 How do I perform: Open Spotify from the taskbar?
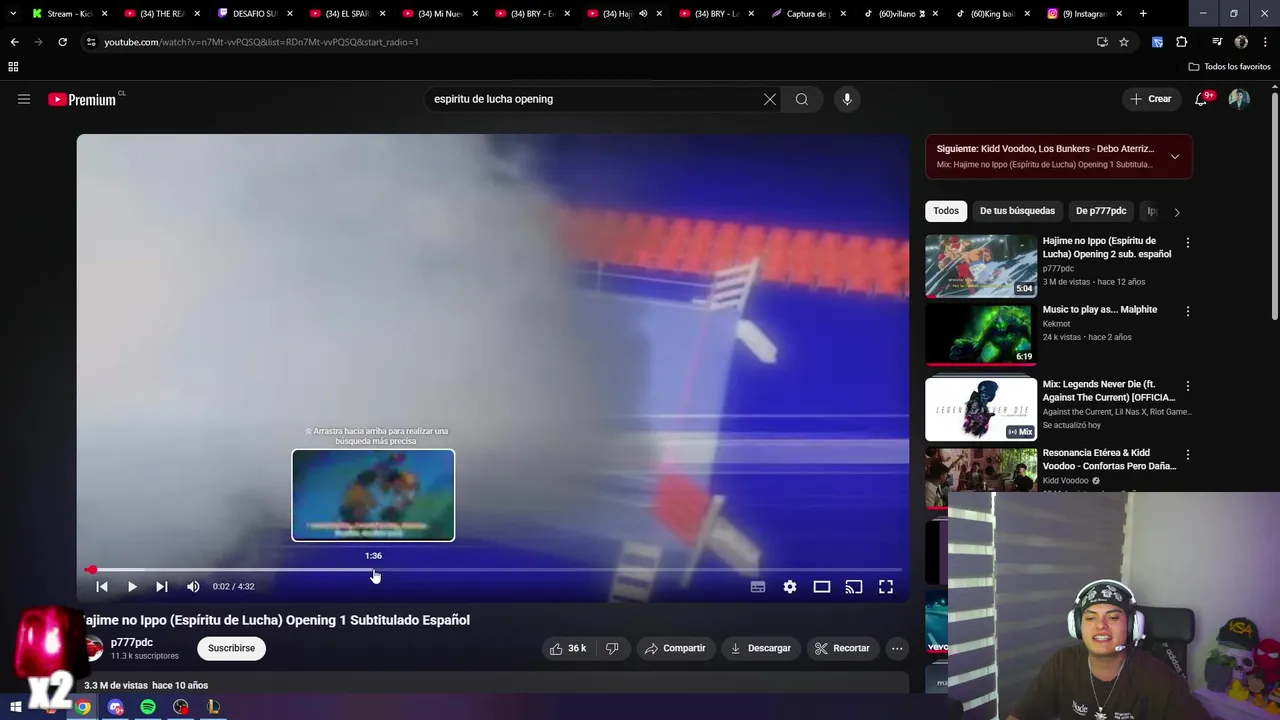coord(148,707)
